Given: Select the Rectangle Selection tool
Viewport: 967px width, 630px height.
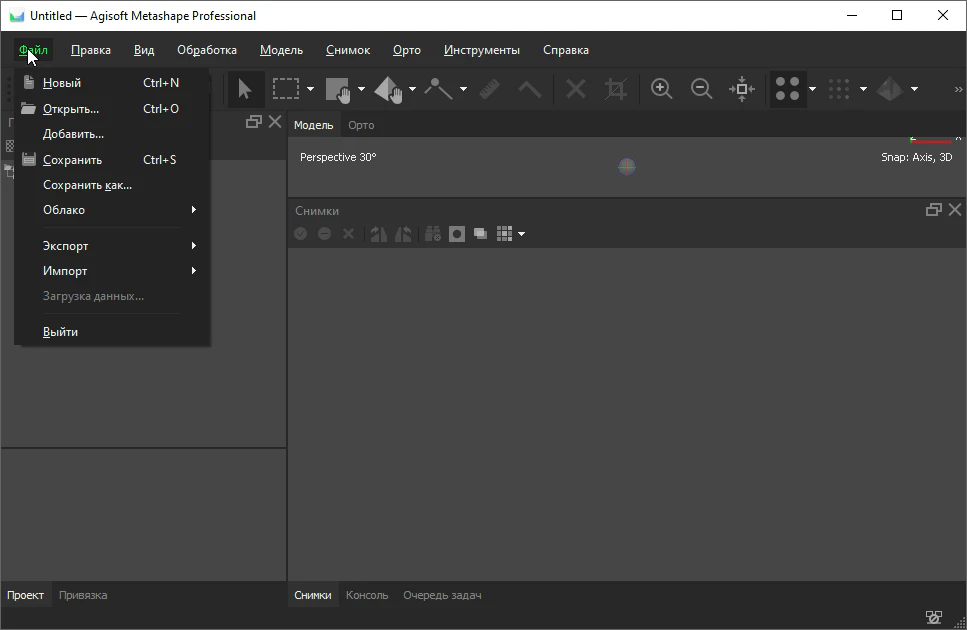Looking at the screenshot, I should tap(286, 89).
